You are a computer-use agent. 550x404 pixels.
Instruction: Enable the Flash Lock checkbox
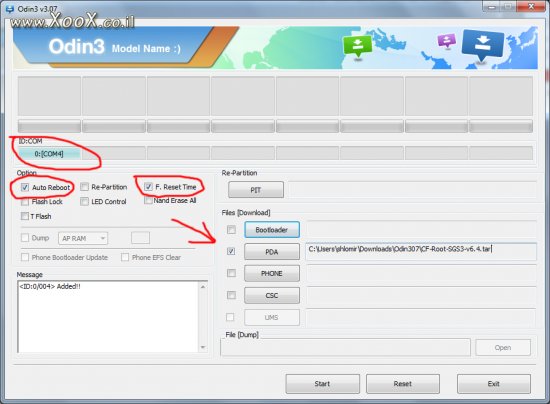point(25,202)
